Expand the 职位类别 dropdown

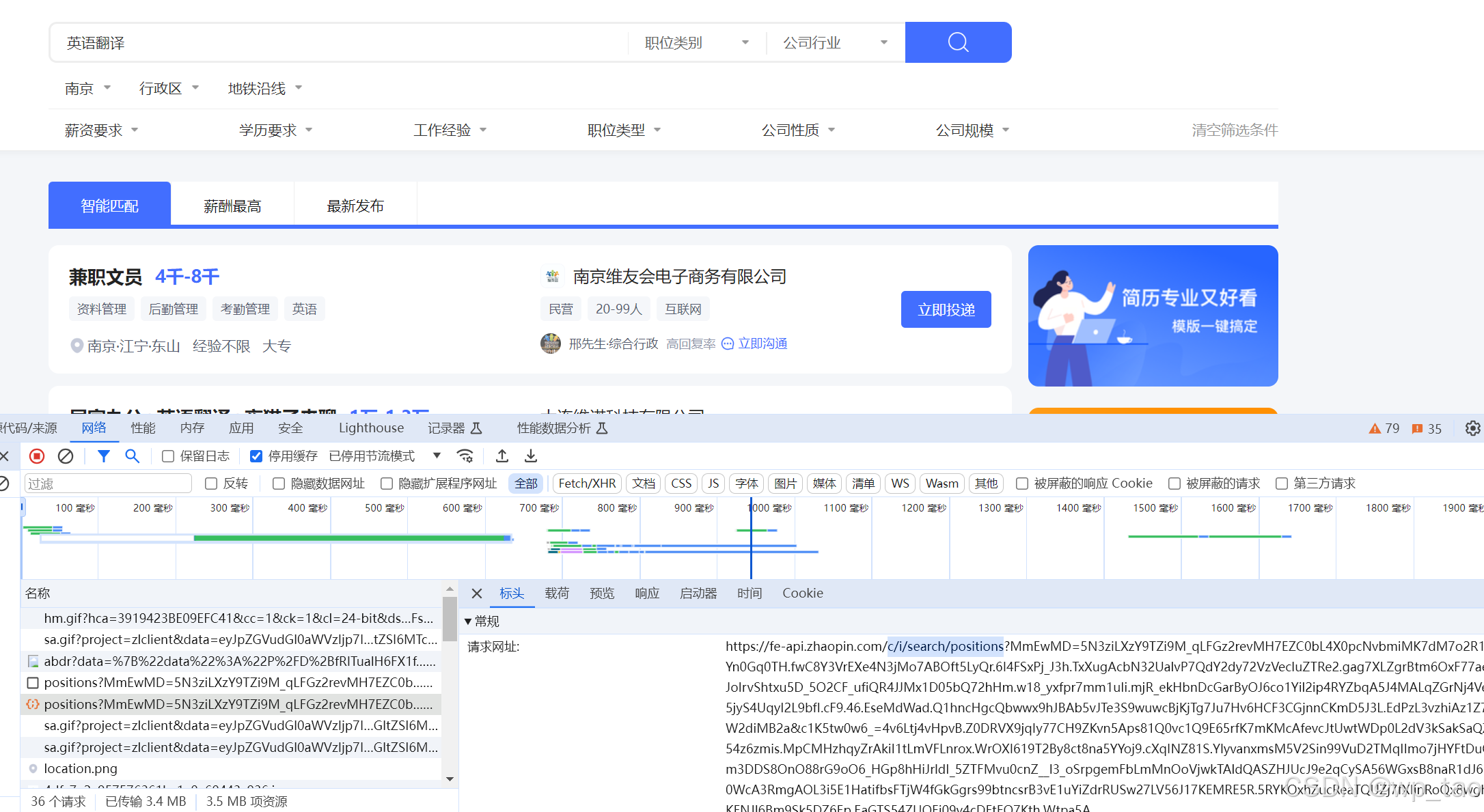pos(696,43)
